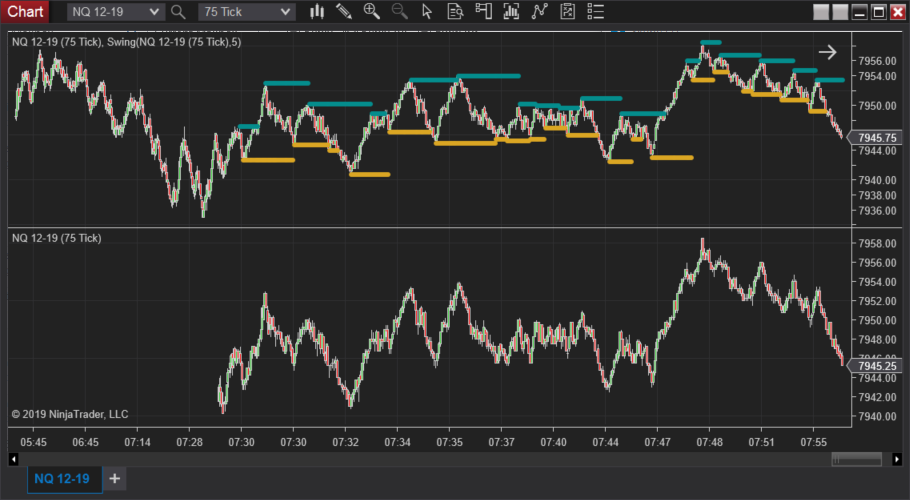Click the right grey link square button
Screen dimensions: 910x500
(840, 12)
